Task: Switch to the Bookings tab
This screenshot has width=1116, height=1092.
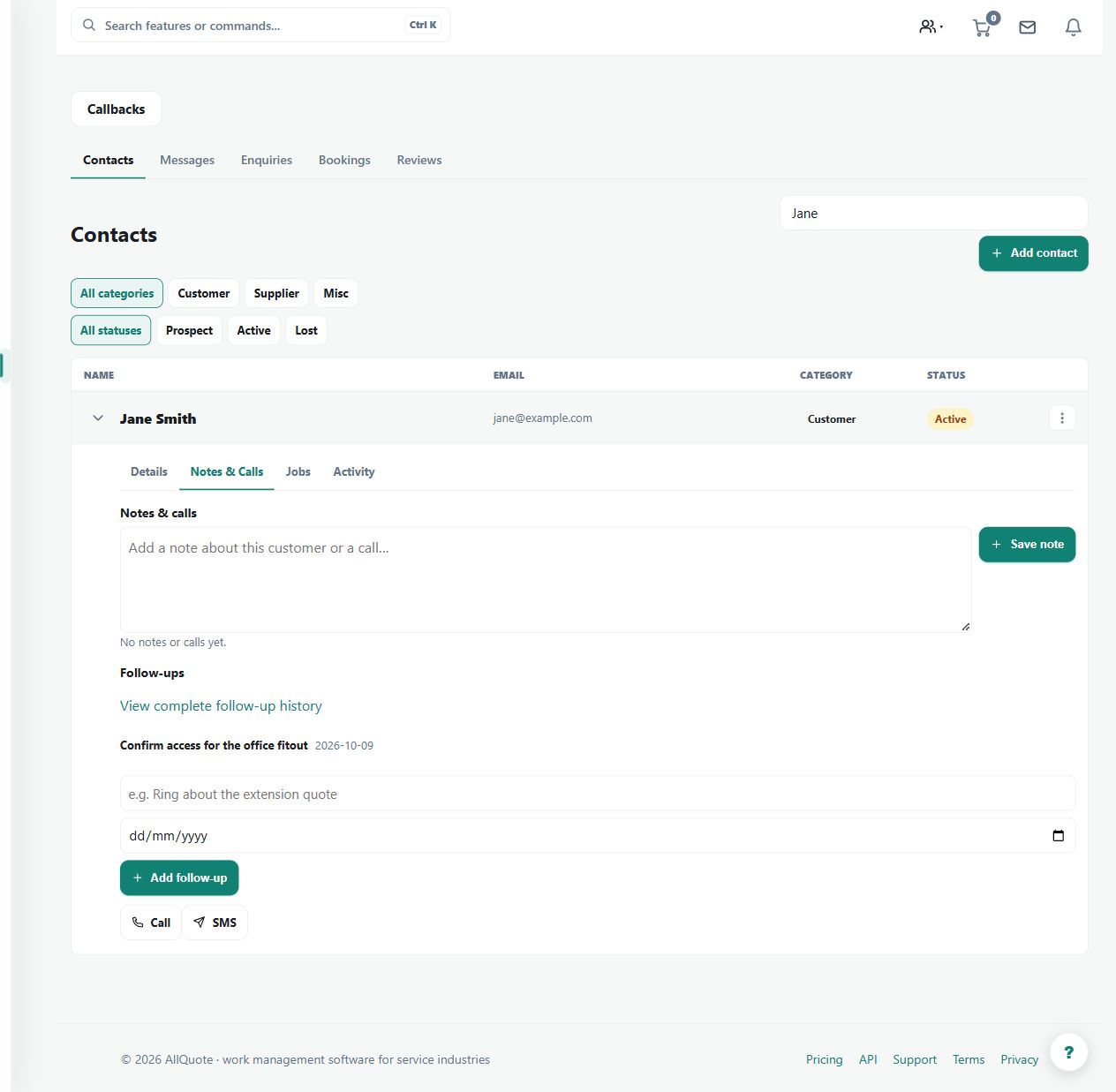Action: coord(344,161)
